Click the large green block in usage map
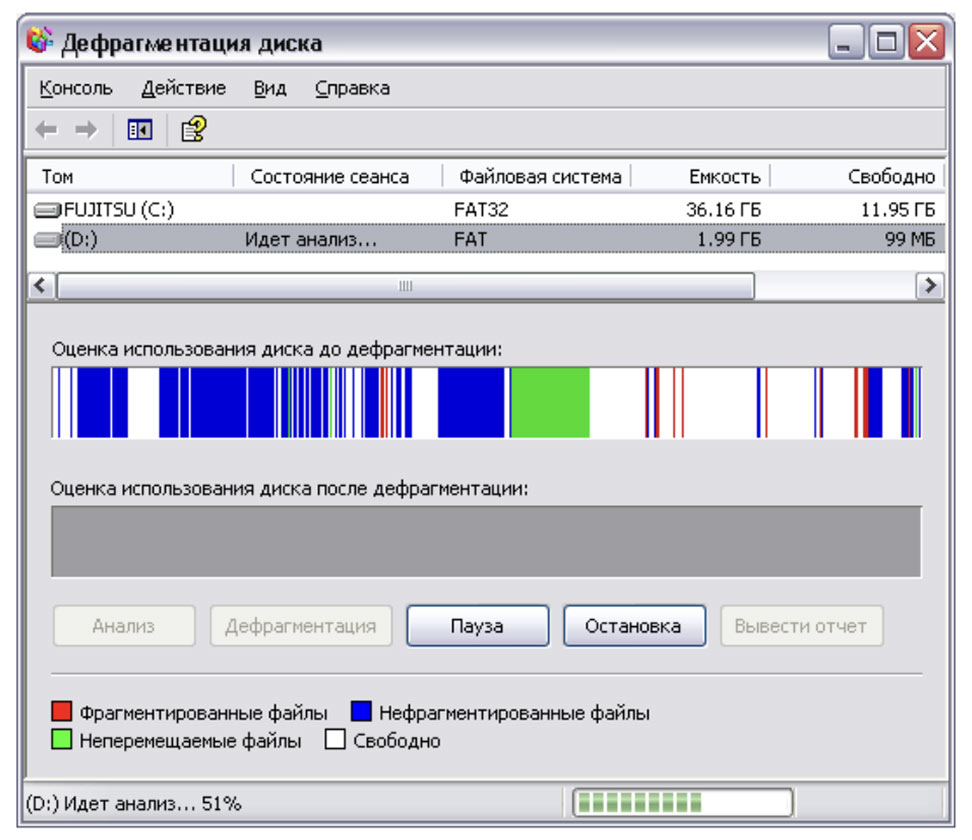Viewport: 972px width, 840px height. (550, 402)
